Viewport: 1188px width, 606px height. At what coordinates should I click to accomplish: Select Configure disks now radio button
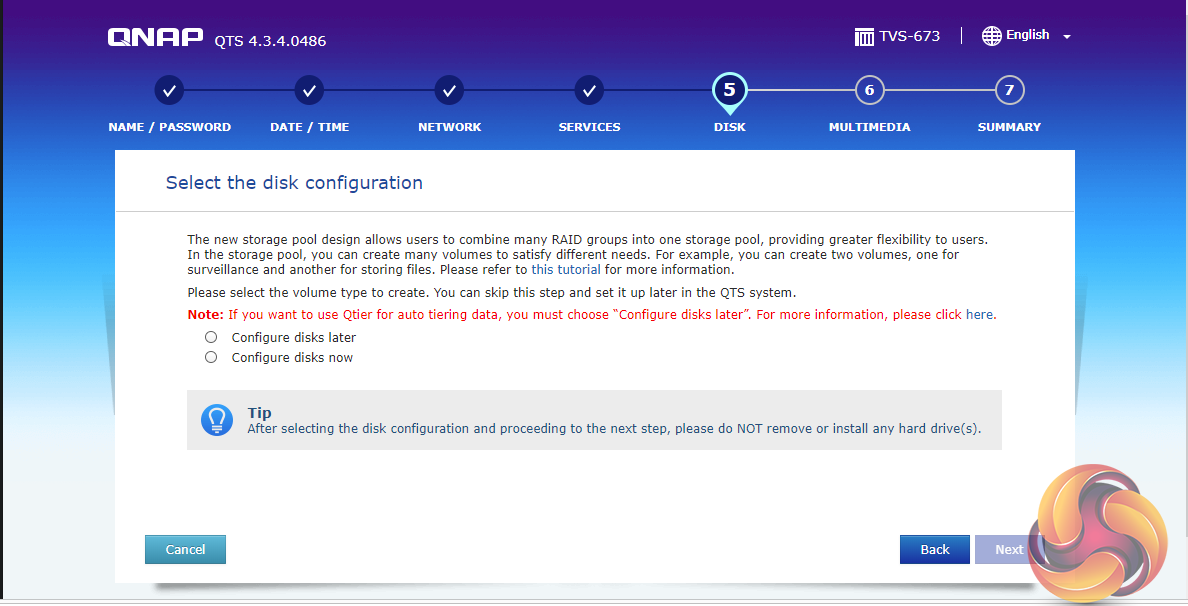(x=211, y=357)
